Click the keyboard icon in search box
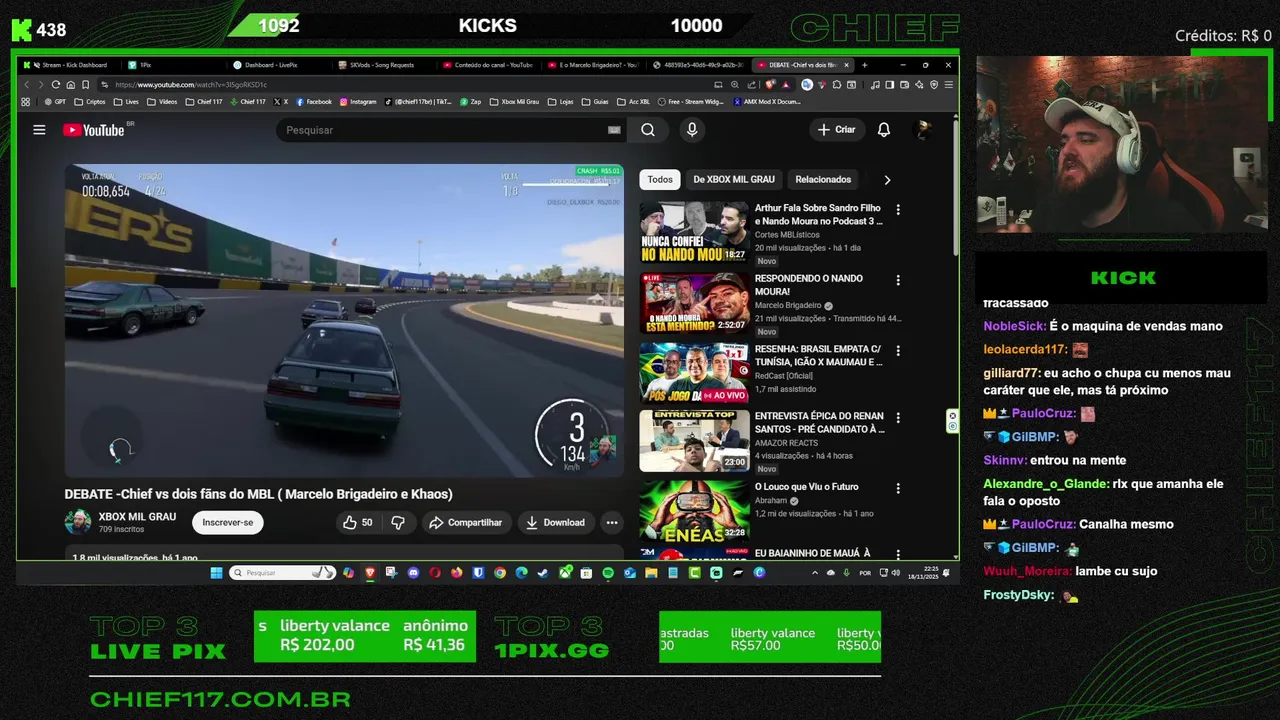 point(614,130)
